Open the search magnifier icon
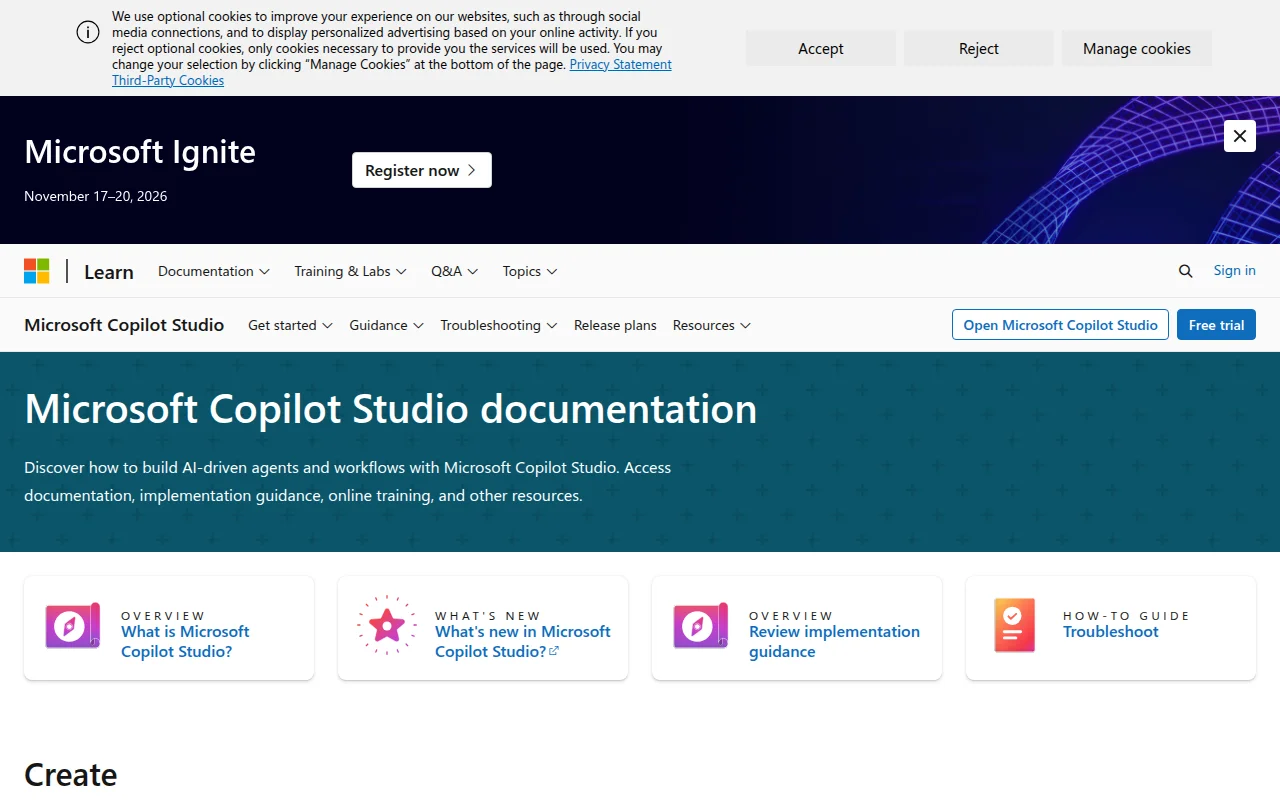 click(x=1186, y=271)
